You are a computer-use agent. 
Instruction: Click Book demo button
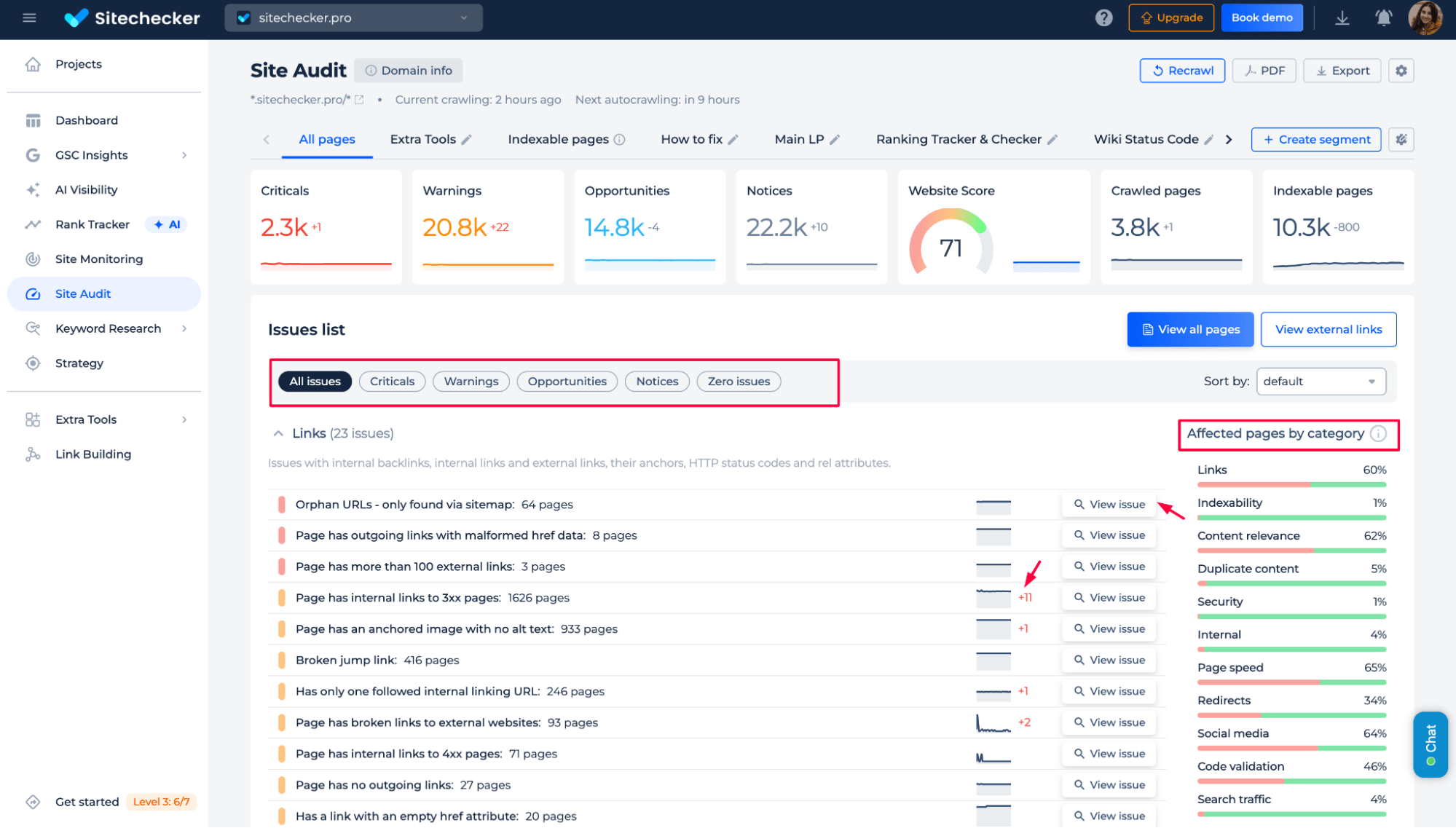click(1262, 17)
